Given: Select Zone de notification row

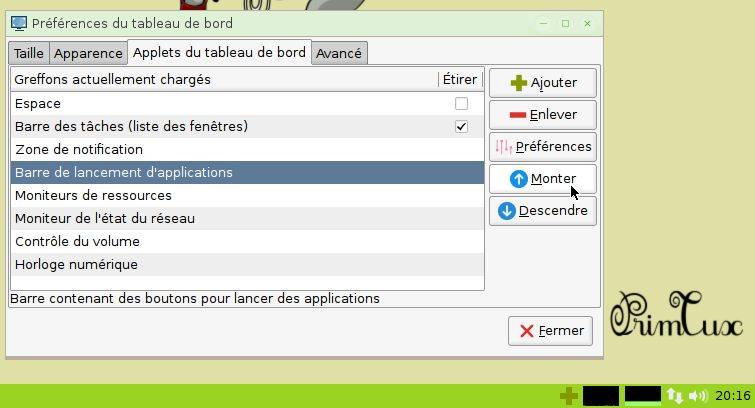Looking at the screenshot, I should pos(247,150).
